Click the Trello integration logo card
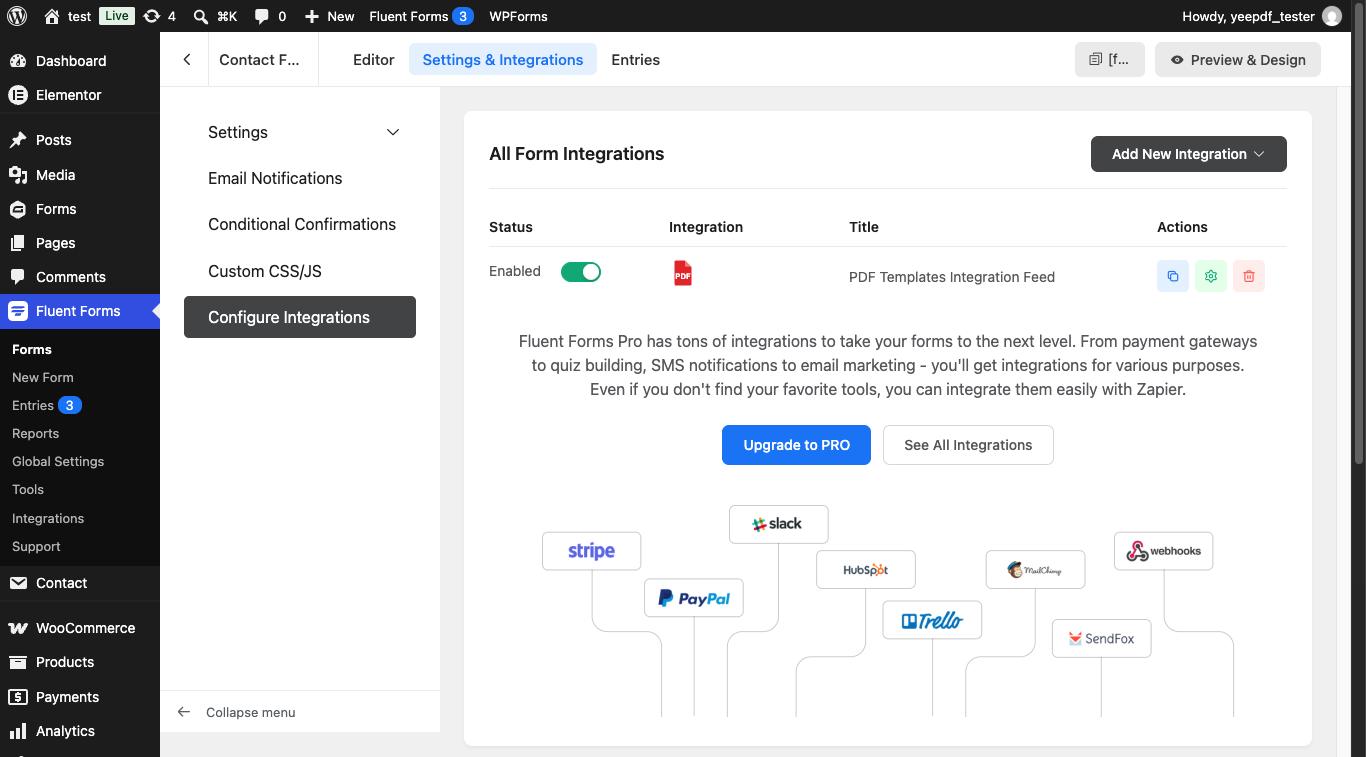Screen dimensions: 1366x757 click(932, 621)
